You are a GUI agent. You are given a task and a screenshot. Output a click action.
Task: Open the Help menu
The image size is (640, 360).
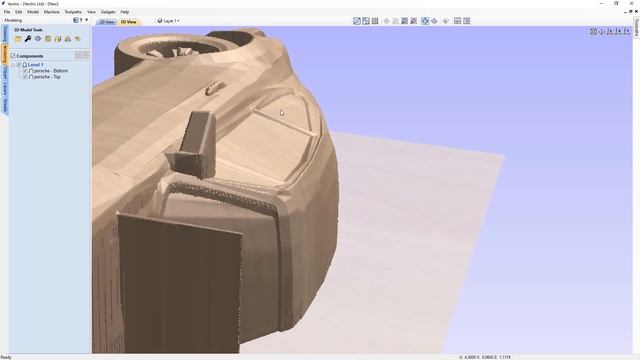(x=125, y=12)
